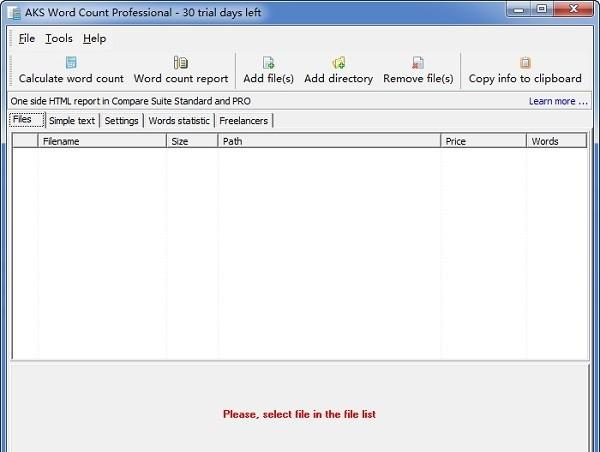Follow the Learn more link
600x452 pixels.
pyautogui.click(x=558, y=101)
